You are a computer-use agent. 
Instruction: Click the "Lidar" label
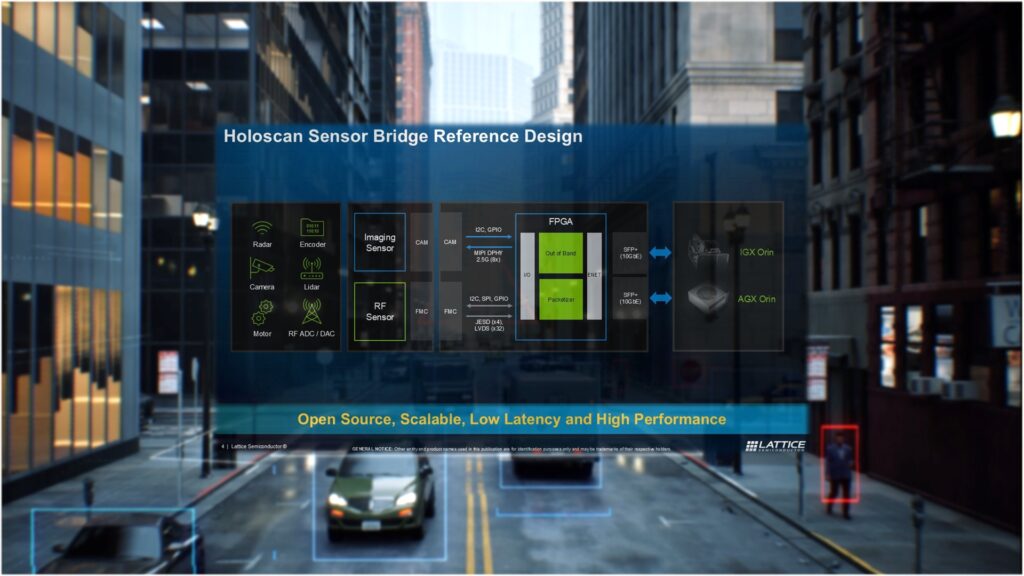(x=312, y=287)
